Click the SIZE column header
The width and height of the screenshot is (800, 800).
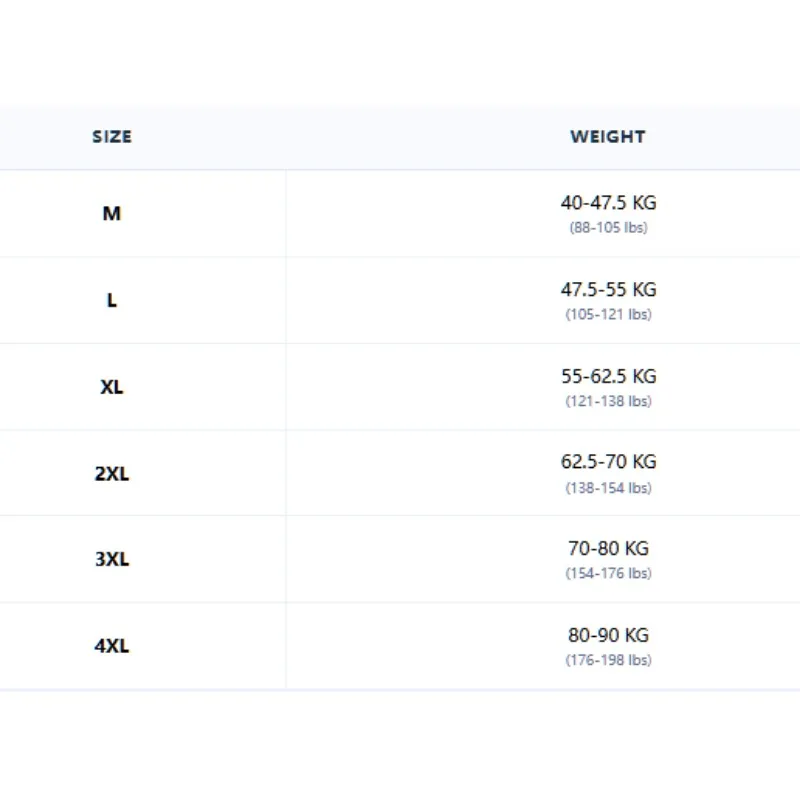coord(112,136)
